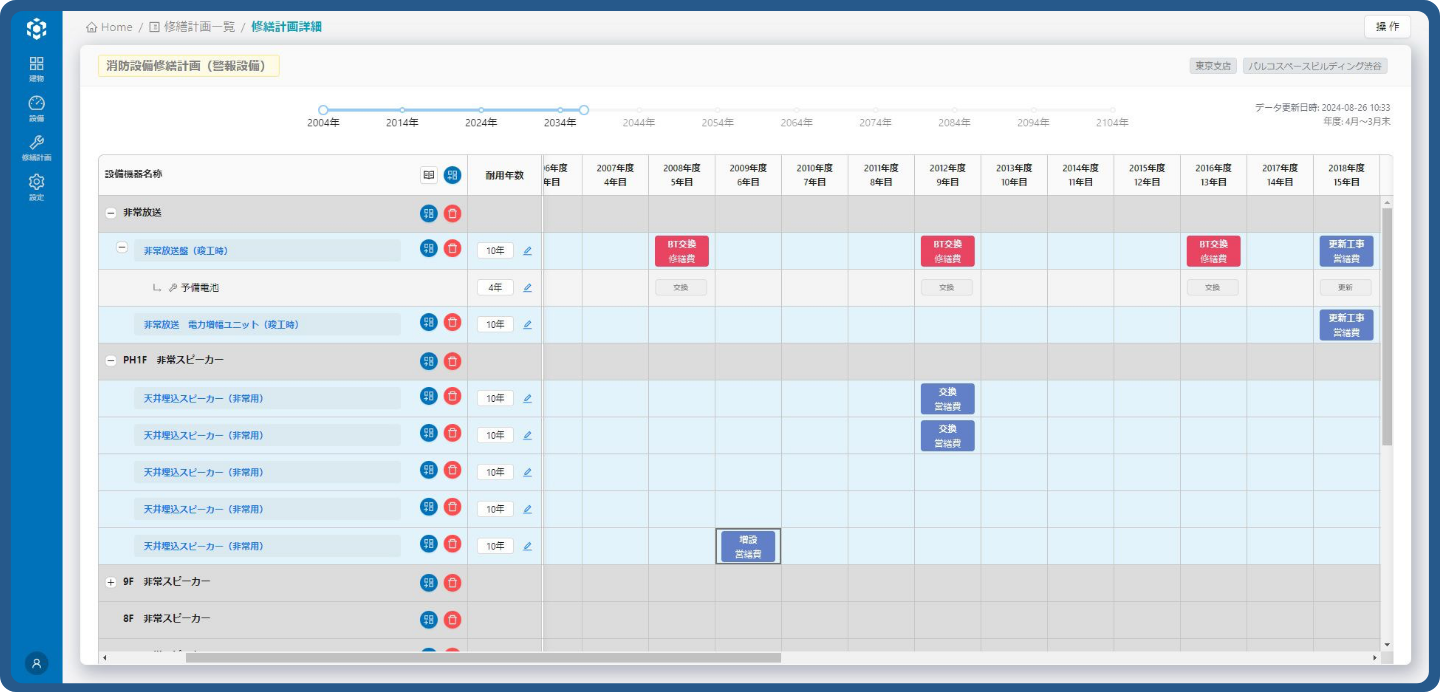The image size is (1440, 692).
Task: Collapse the 非常放送盤（竣工時） row
Action: click(x=122, y=248)
